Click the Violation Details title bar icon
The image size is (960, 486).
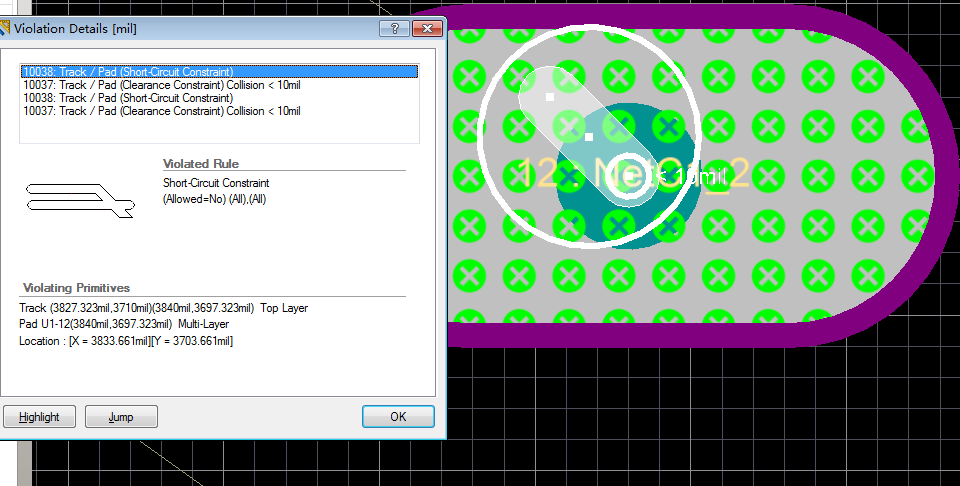pos(5,28)
